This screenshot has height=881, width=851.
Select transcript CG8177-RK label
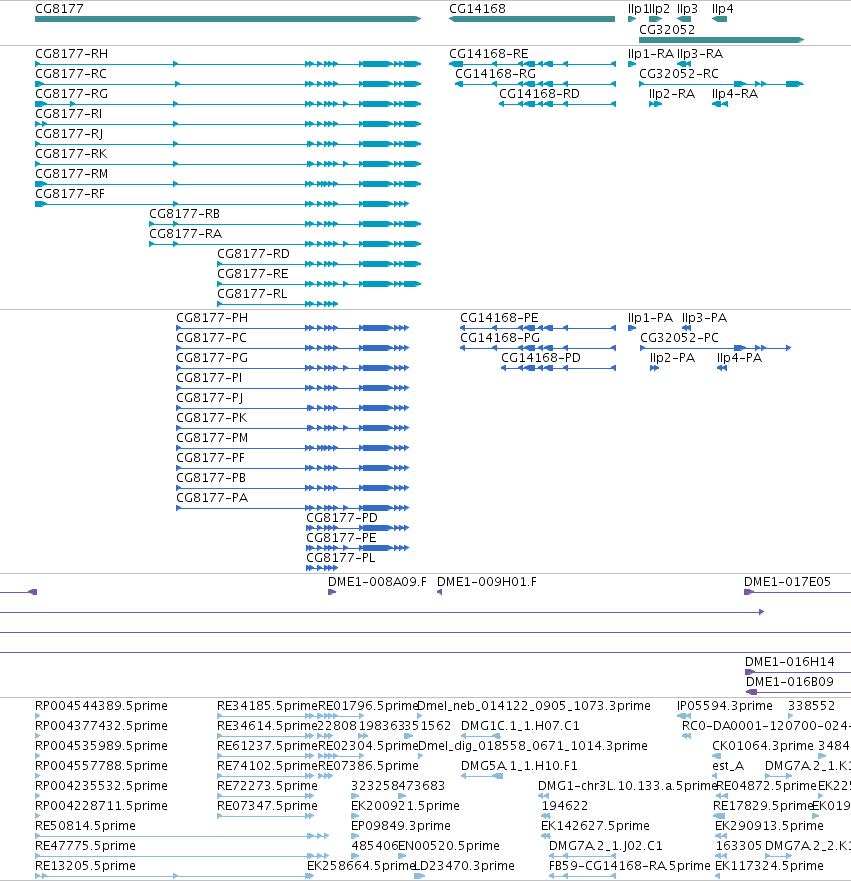[71, 154]
